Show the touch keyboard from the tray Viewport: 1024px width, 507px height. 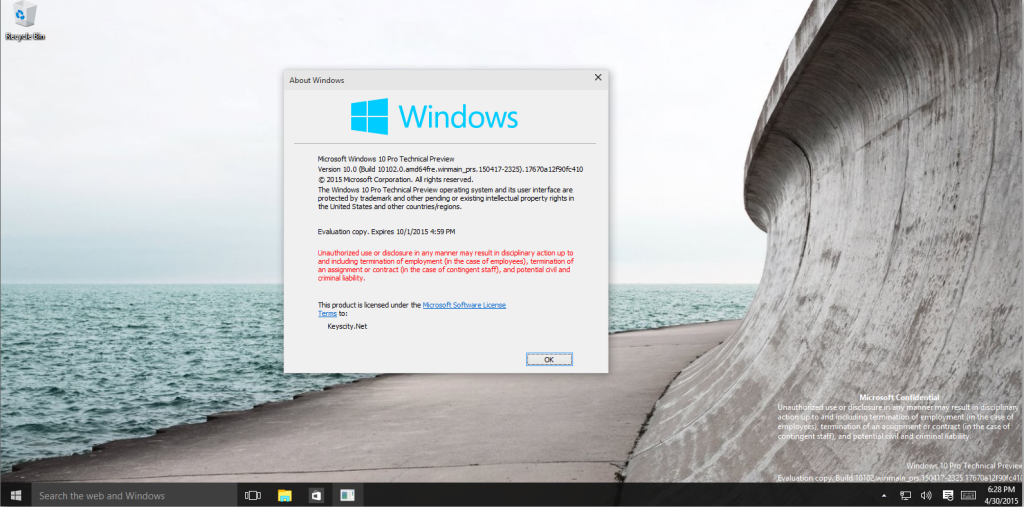(x=969, y=496)
